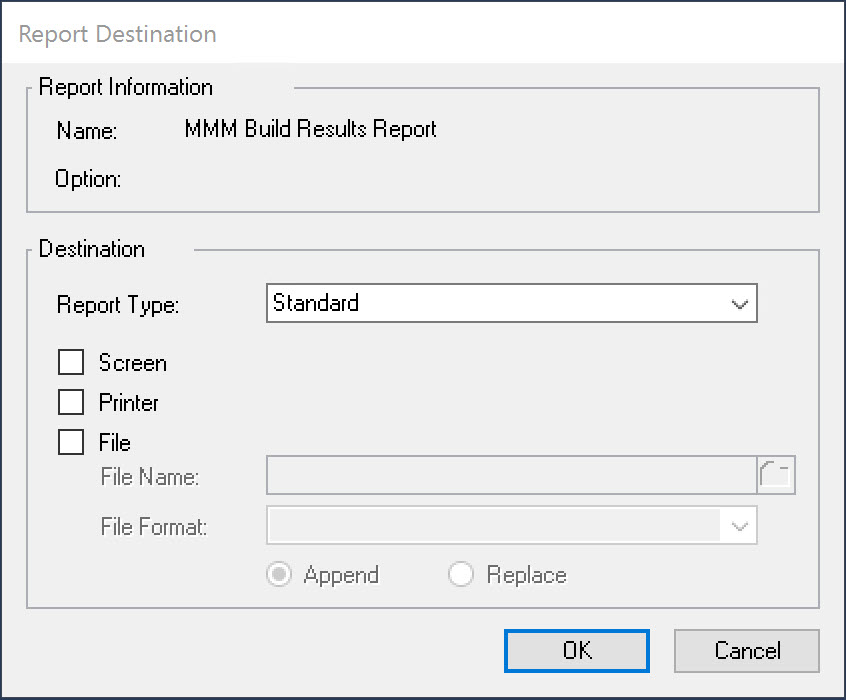Tick the File destination checkbox
846x700 pixels.
(71, 442)
